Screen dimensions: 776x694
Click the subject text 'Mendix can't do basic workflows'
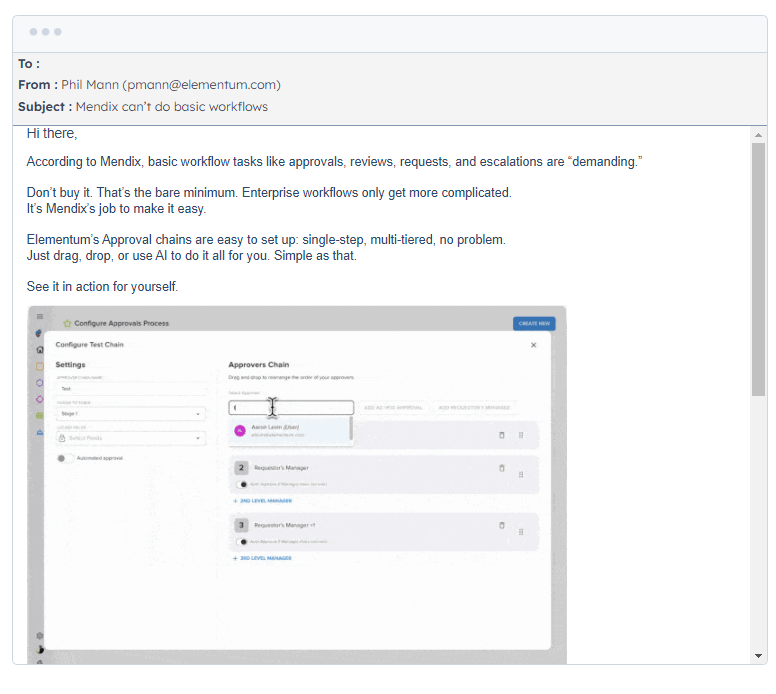pos(172,106)
